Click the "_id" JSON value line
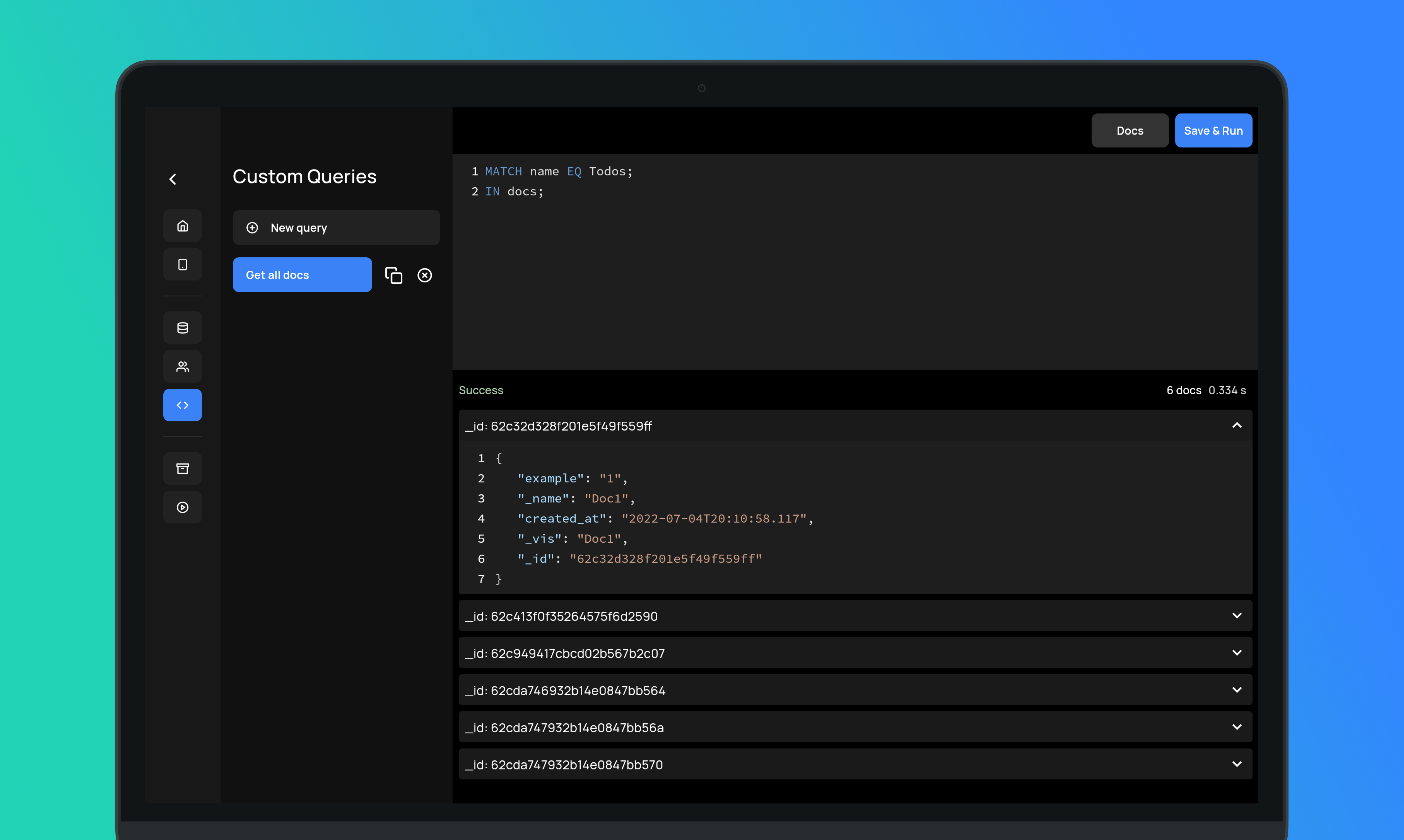1404x840 pixels. [x=640, y=559]
